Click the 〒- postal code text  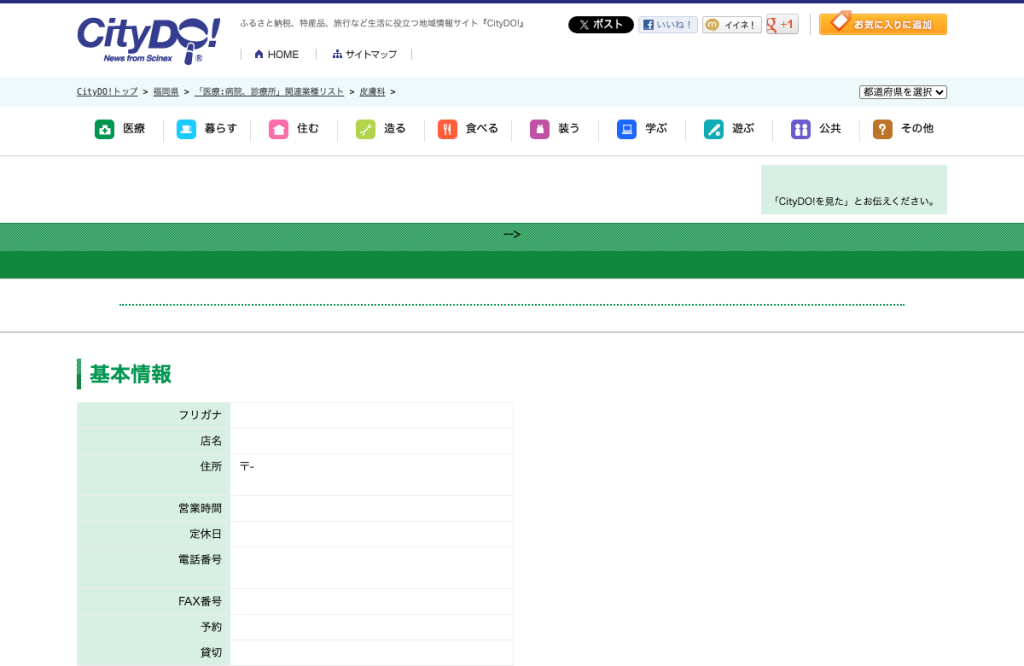[x=247, y=466]
